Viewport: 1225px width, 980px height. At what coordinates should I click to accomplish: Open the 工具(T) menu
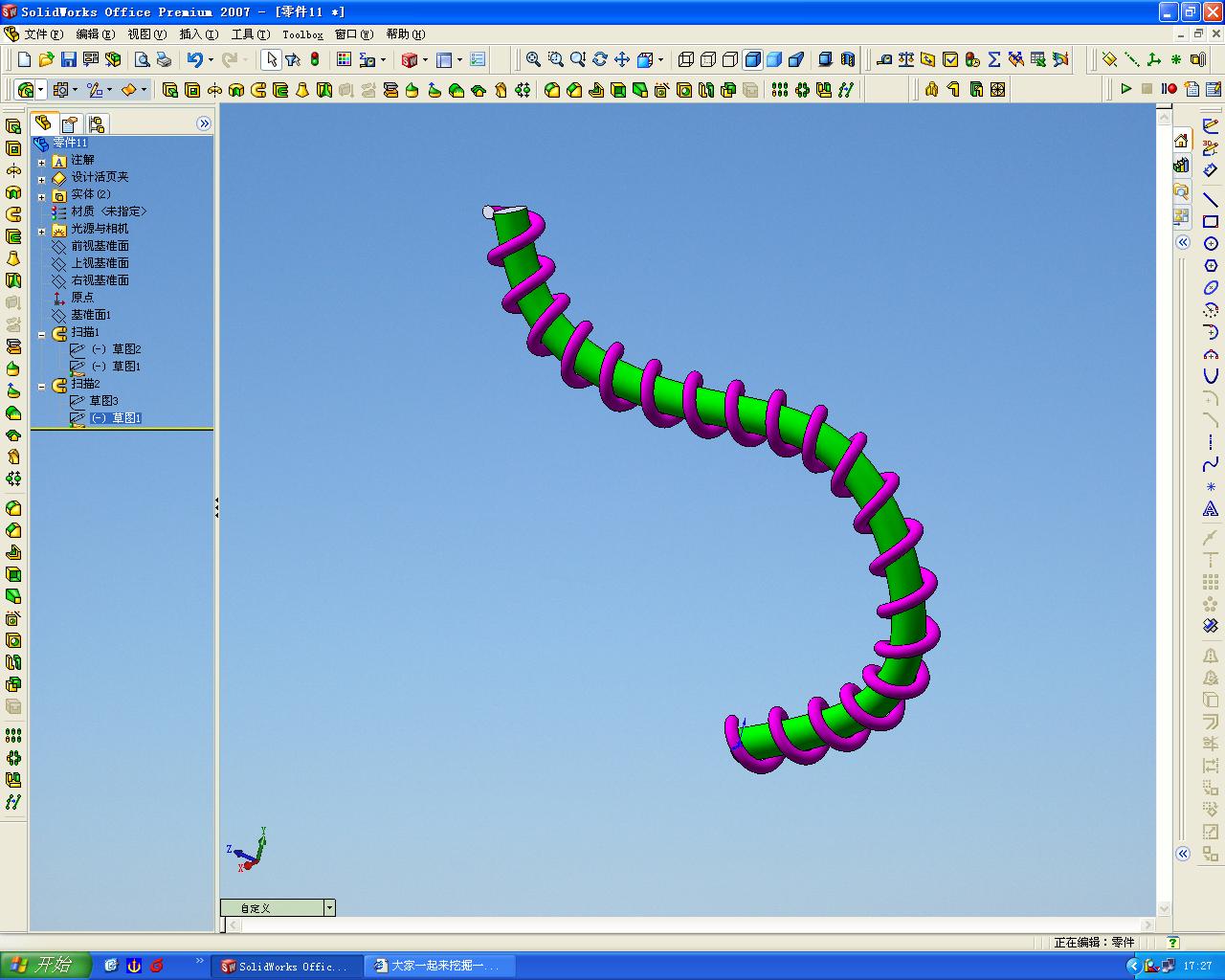point(251,34)
